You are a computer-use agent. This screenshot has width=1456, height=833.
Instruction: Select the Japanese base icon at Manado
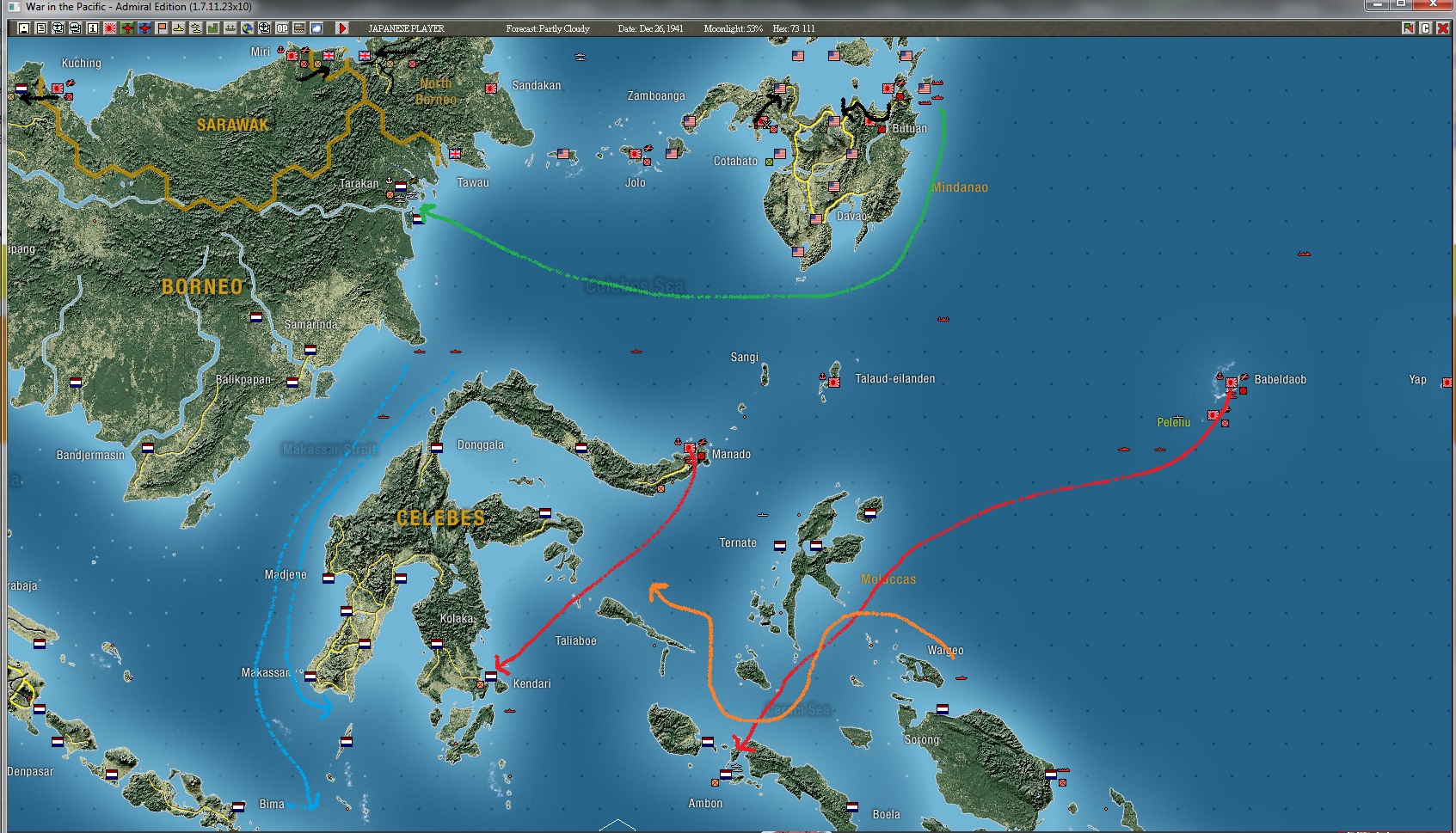pyautogui.click(x=690, y=448)
